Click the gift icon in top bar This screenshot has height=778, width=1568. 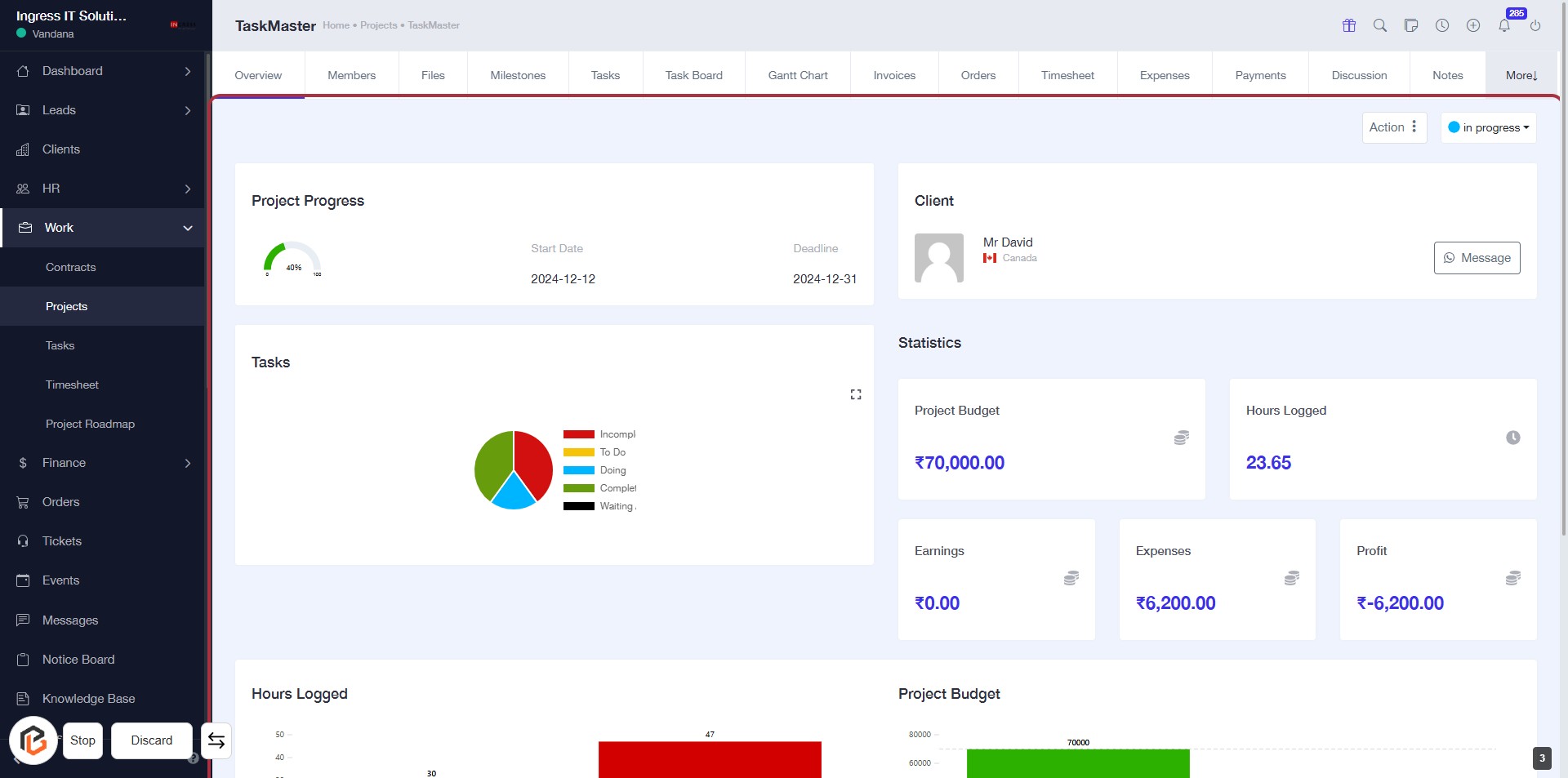point(1349,25)
